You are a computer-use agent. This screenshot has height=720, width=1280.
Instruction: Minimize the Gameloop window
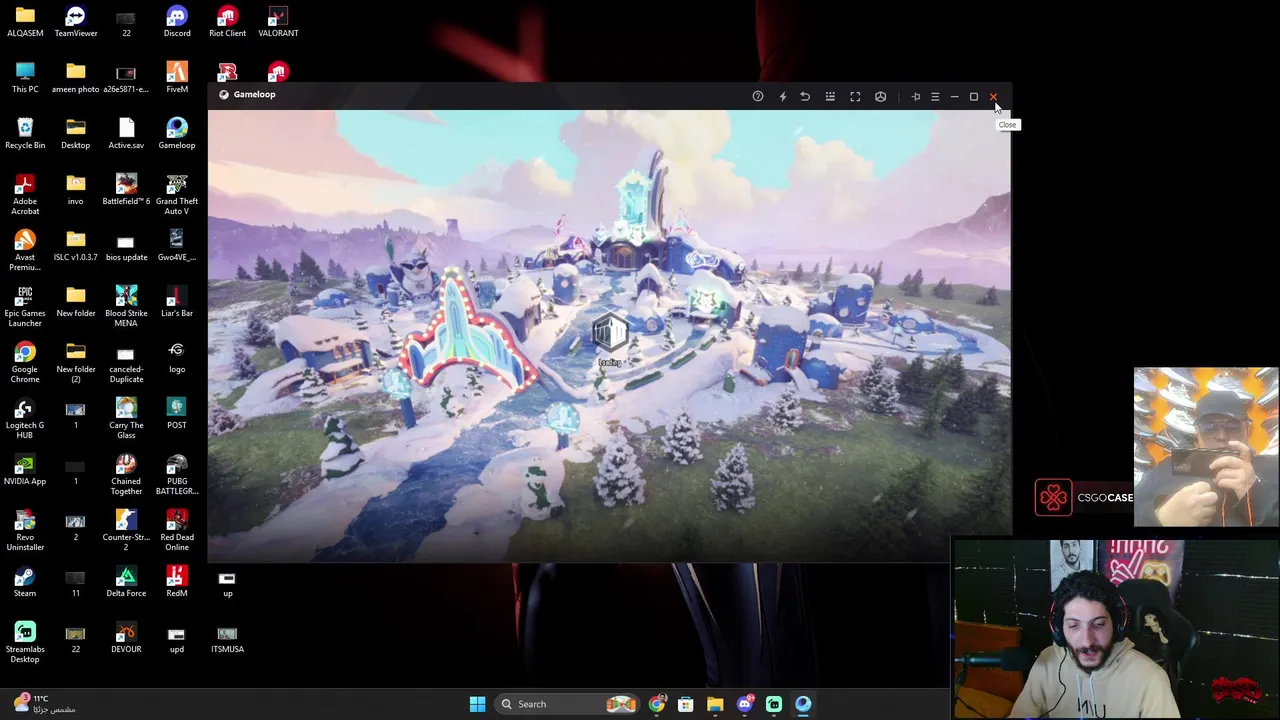954,96
